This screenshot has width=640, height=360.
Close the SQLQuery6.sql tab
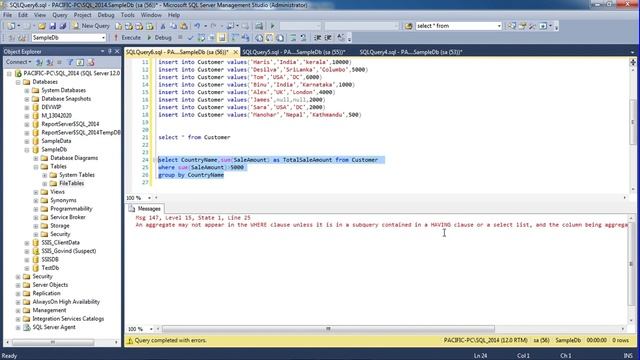point(236,52)
